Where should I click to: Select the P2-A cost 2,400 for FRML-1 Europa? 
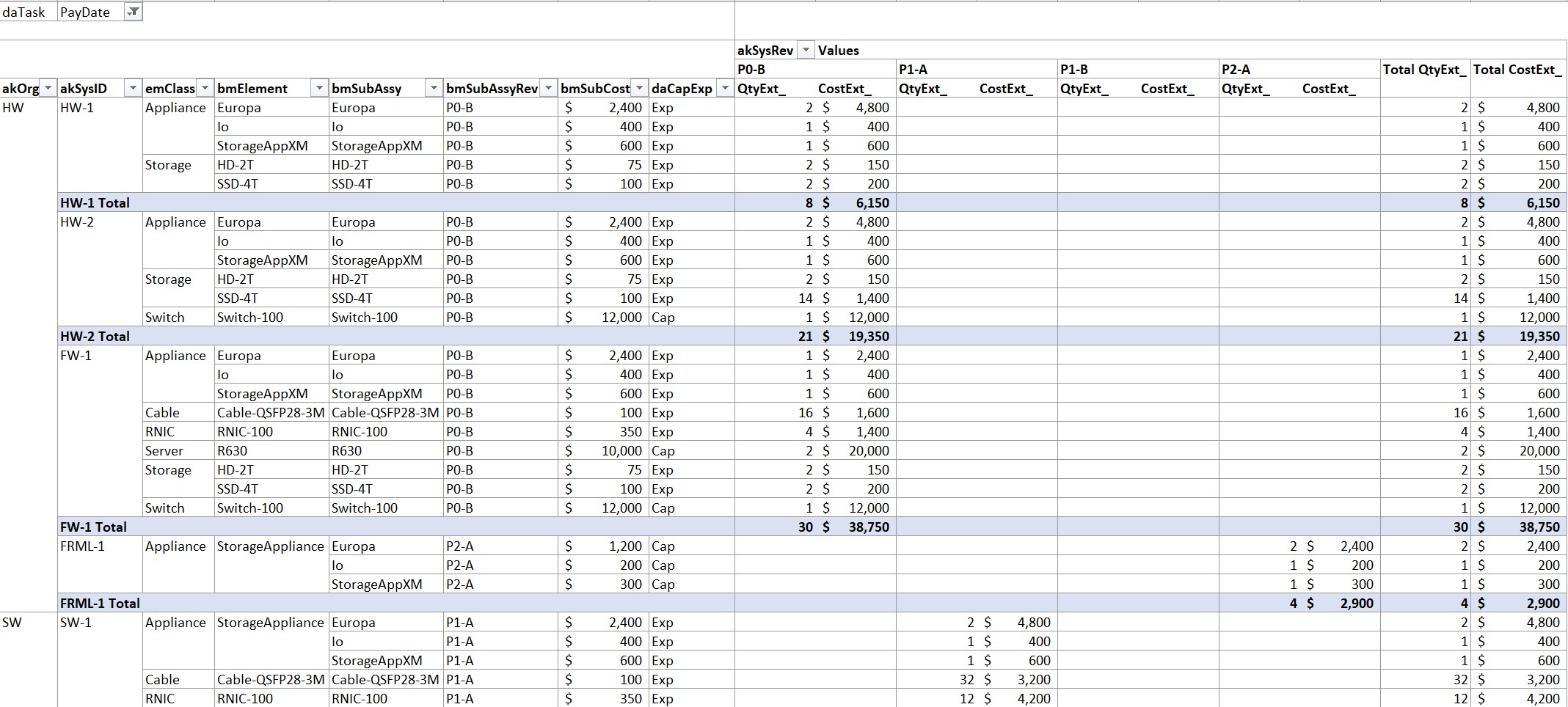1340,546
